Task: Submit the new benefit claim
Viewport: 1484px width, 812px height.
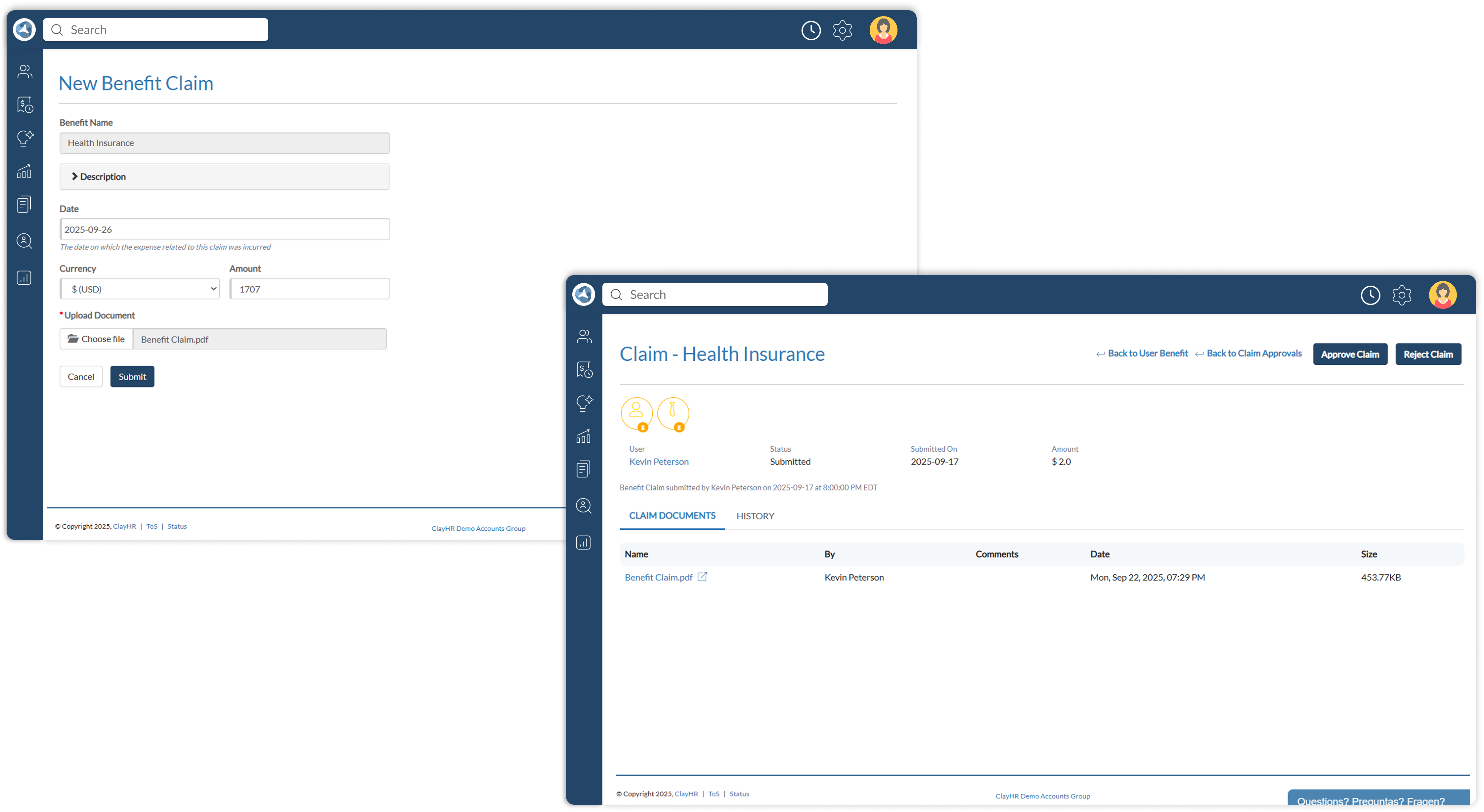Action: point(132,376)
